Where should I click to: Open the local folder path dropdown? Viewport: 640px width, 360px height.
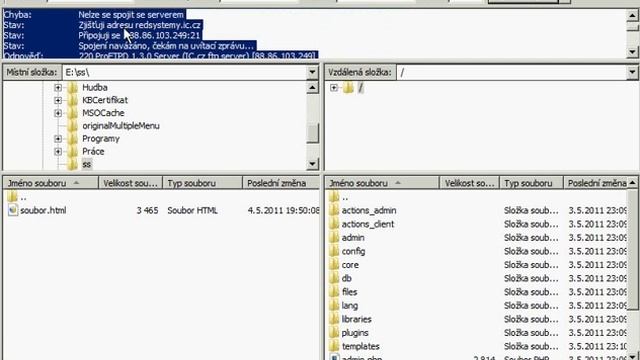[312, 73]
